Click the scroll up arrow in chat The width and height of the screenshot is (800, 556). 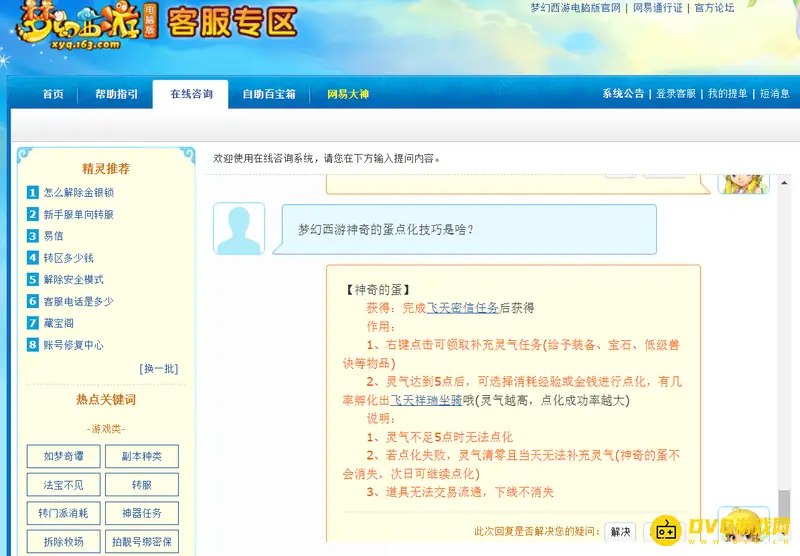(x=784, y=183)
